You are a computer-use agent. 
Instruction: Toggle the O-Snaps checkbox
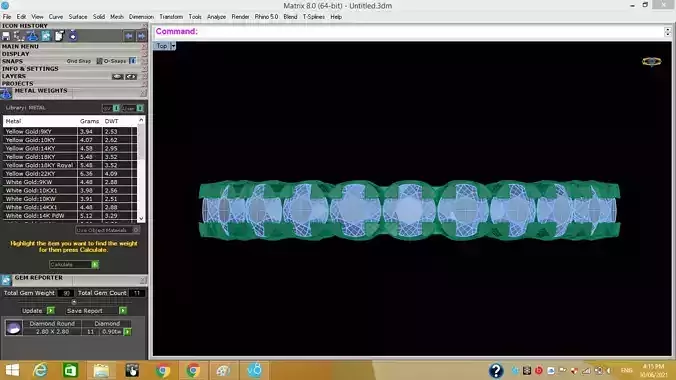pyautogui.click(x=99, y=61)
